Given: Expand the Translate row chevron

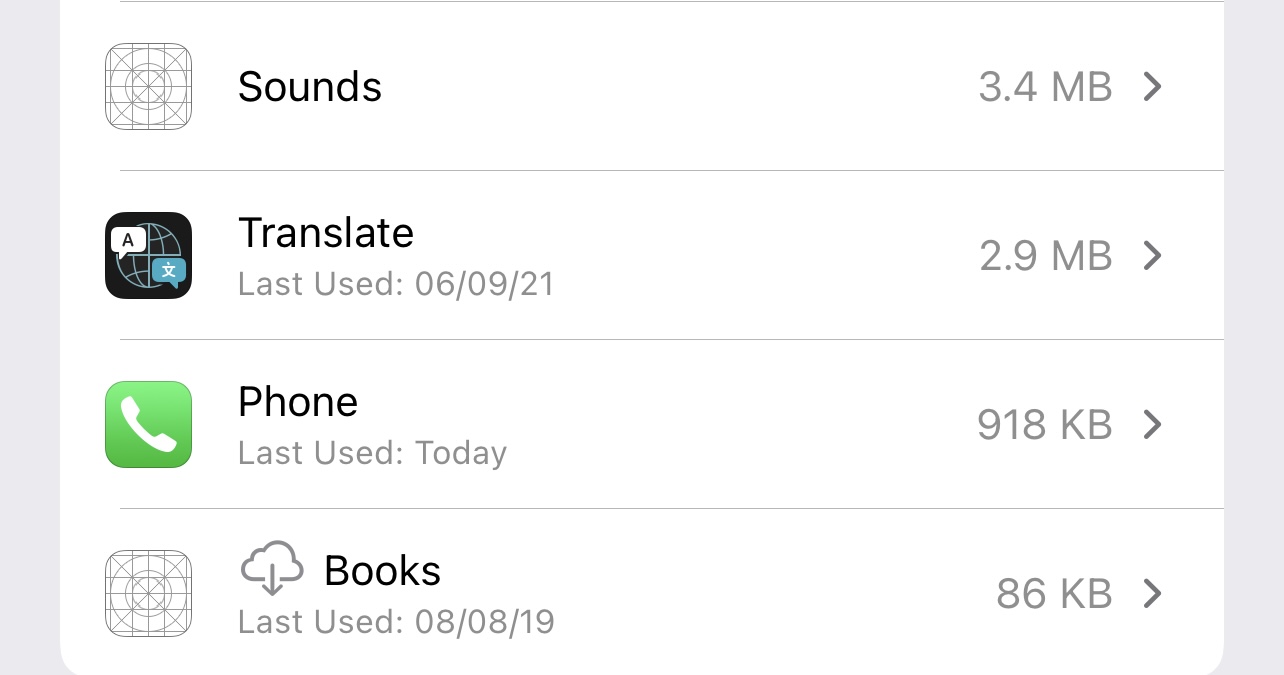Looking at the screenshot, I should (1152, 256).
